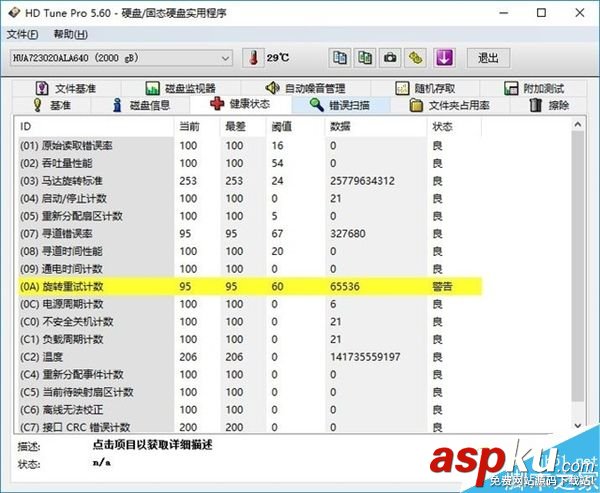Viewport: 600px width, 493px height.
Task: Click the 当前 column header
Action: [x=197, y=126]
